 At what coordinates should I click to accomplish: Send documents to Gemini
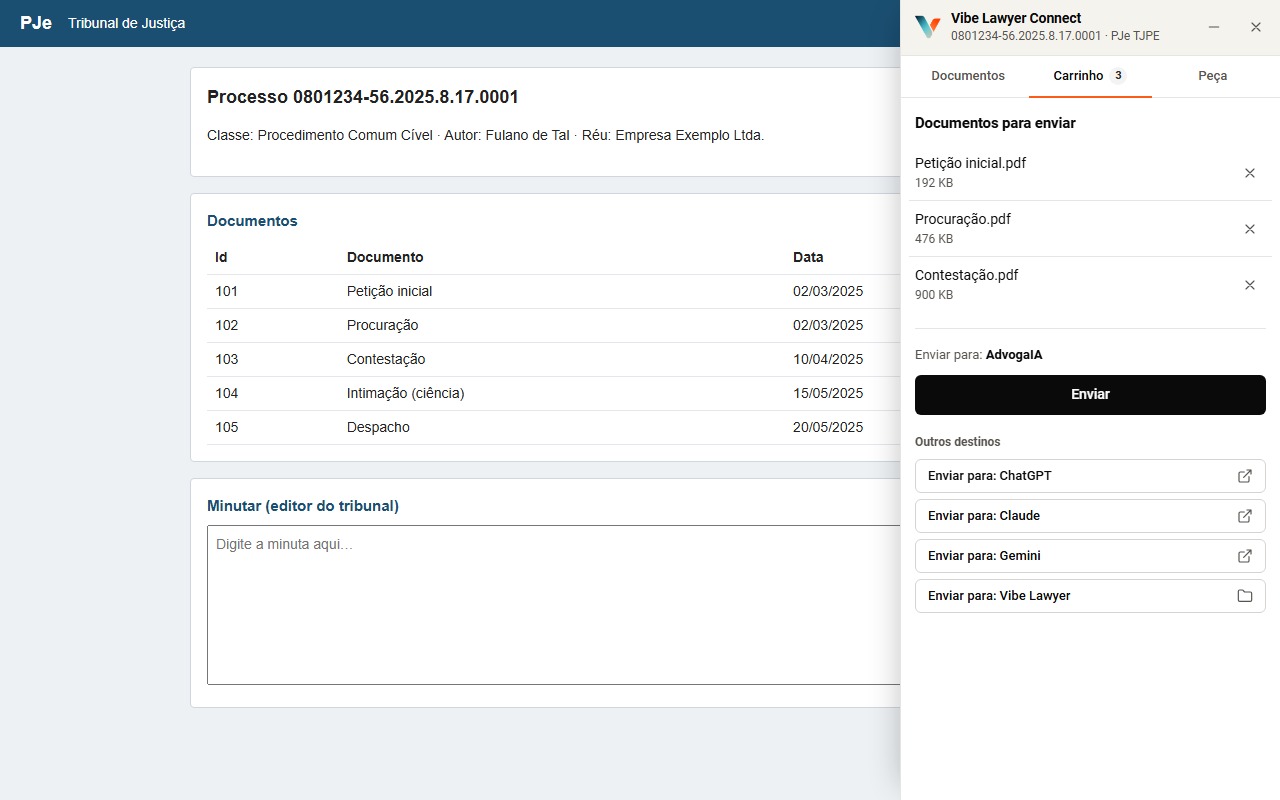click(x=1090, y=556)
